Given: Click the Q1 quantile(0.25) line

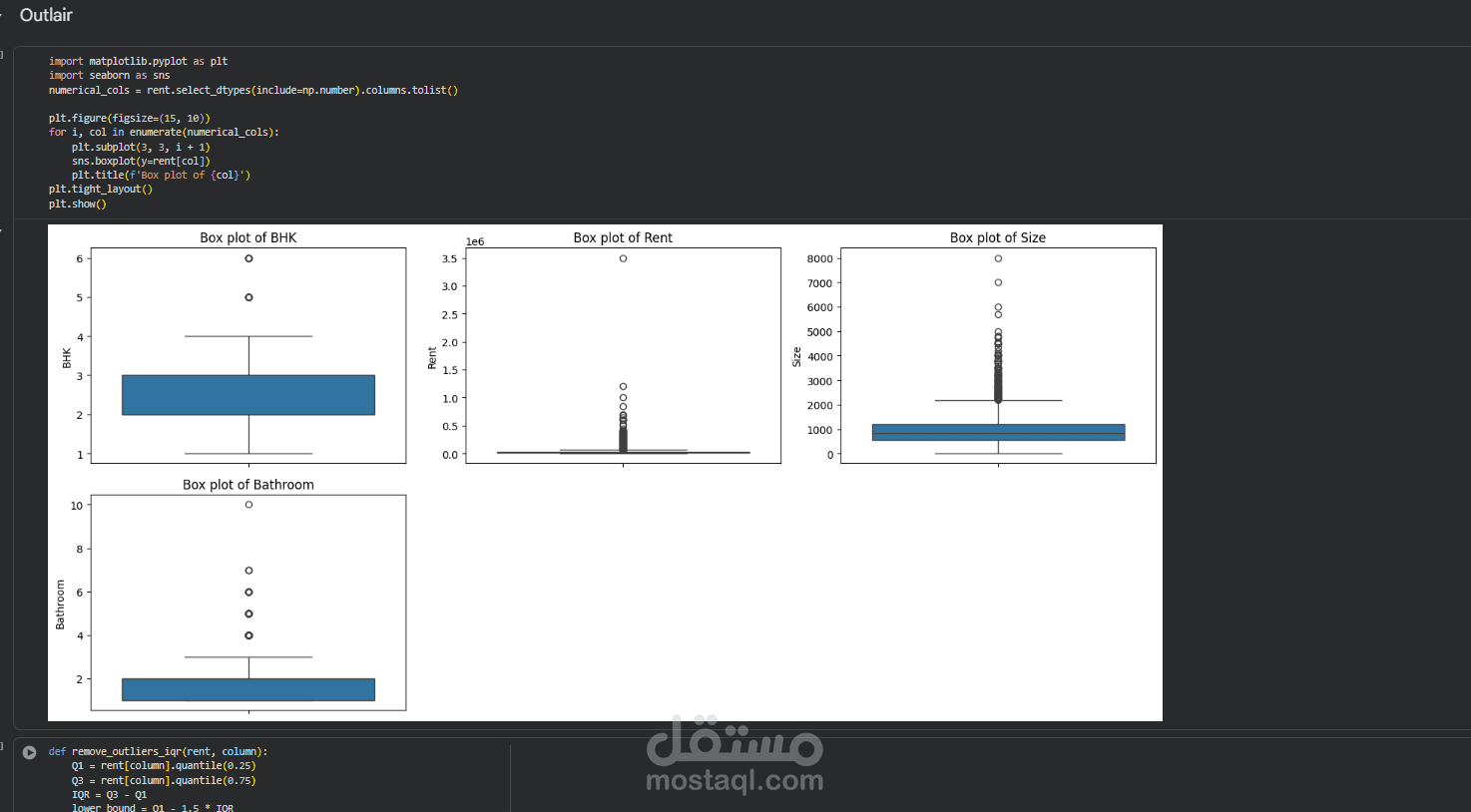Looking at the screenshot, I should (x=164, y=766).
